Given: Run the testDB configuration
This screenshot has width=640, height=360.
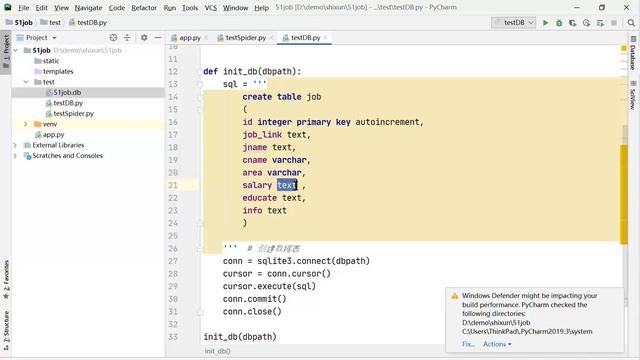Looking at the screenshot, I should coord(545,23).
